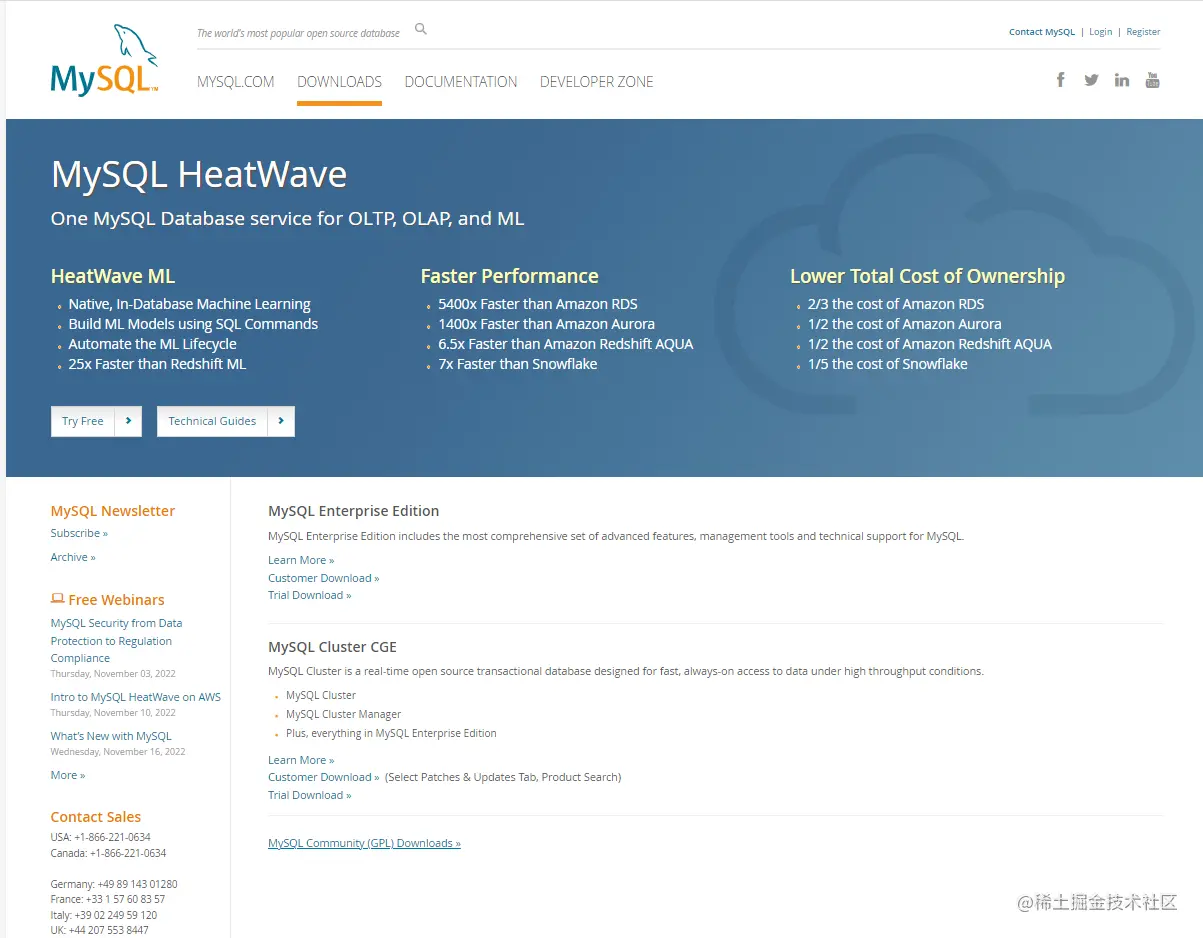1203x938 pixels.
Task: Click HeatWave ML heading
Action: (x=113, y=276)
